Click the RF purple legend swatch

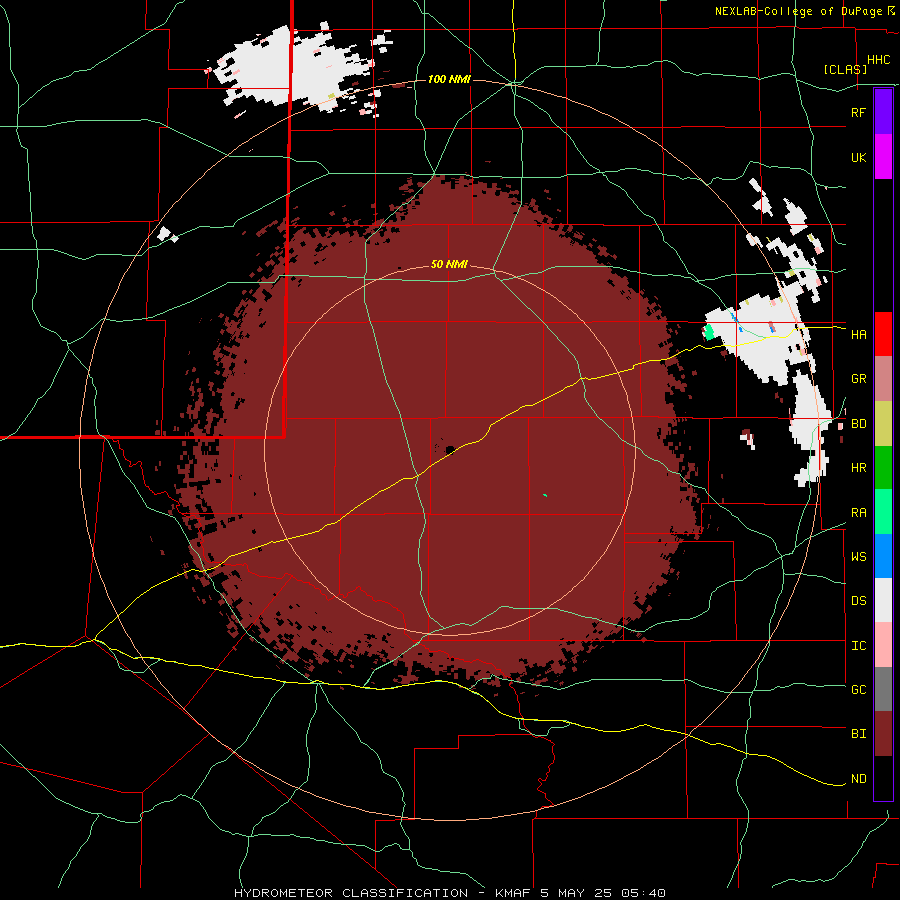coord(883,112)
